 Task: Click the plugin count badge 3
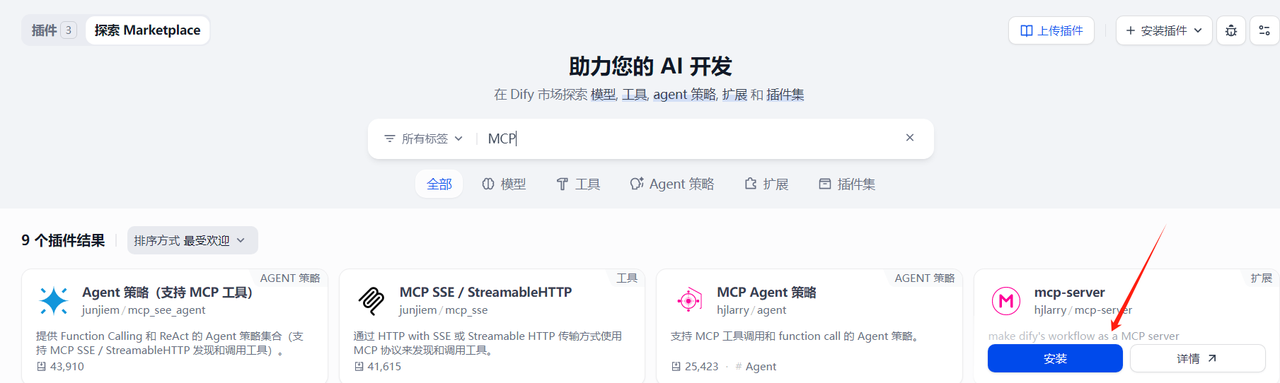pyautogui.click(x=69, y=30)
